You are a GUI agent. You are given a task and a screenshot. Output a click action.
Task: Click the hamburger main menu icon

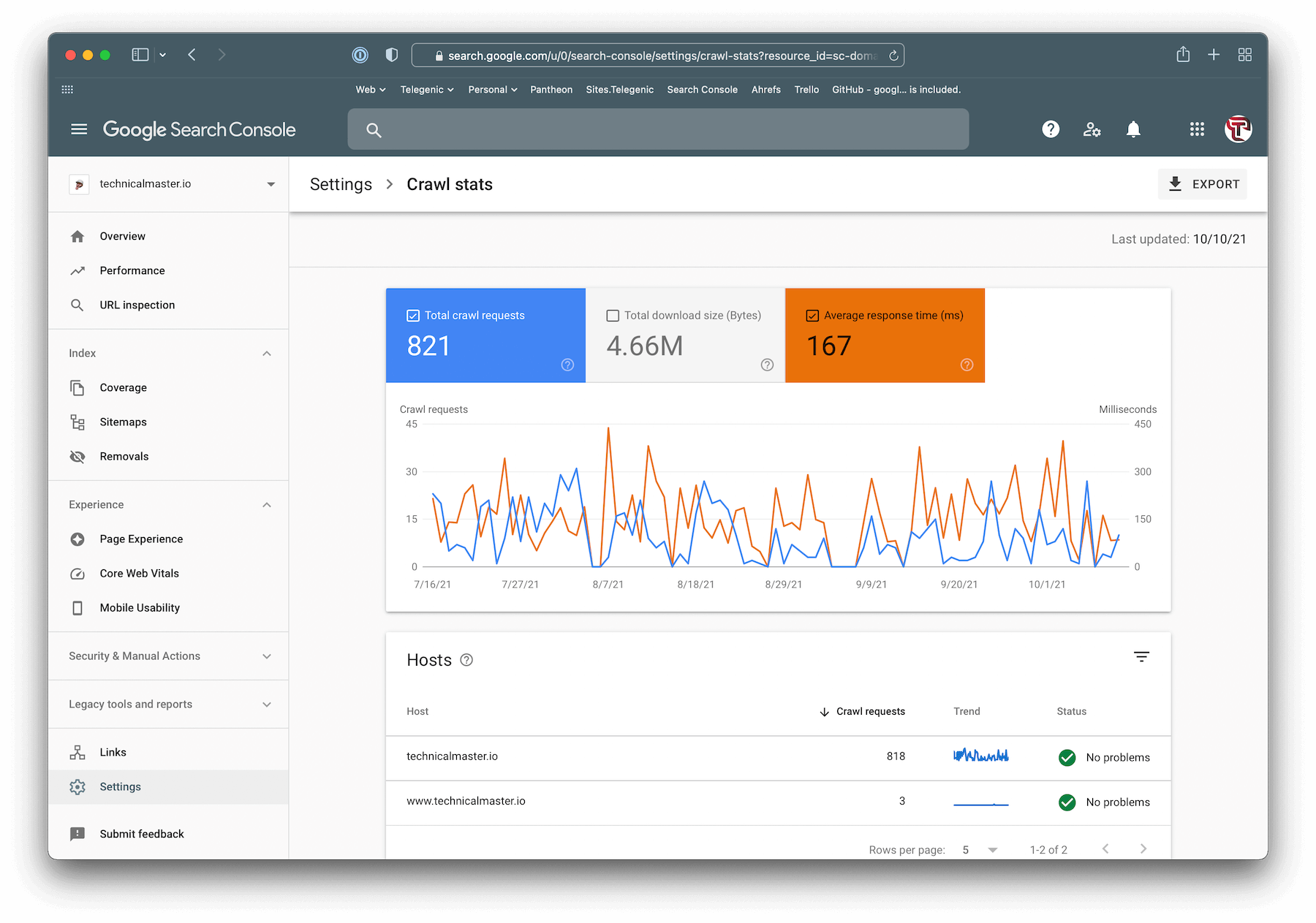pyautogui.click(x=79, y=129)
